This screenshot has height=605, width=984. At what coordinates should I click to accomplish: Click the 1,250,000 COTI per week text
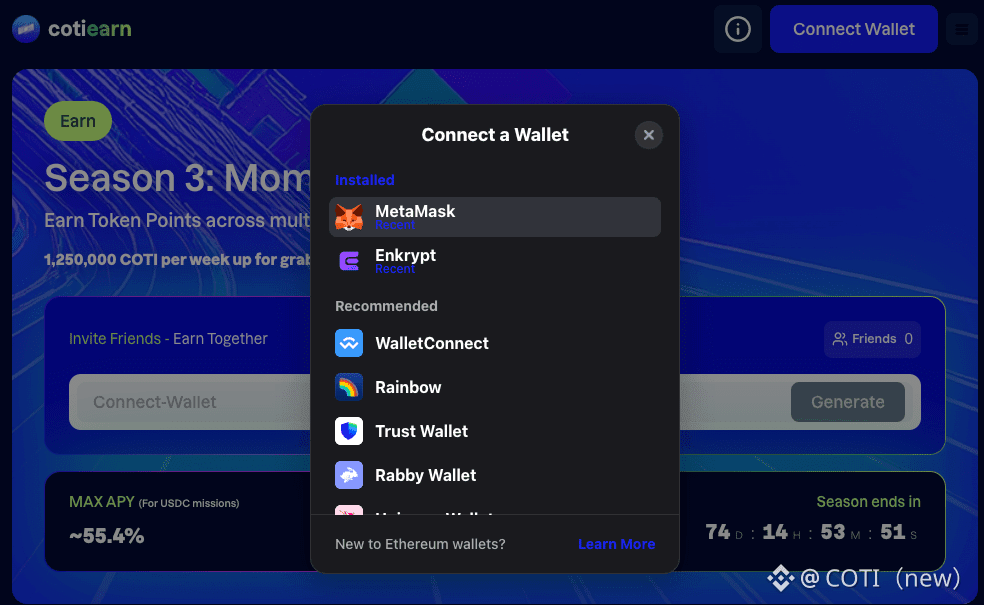pos(178,260)
